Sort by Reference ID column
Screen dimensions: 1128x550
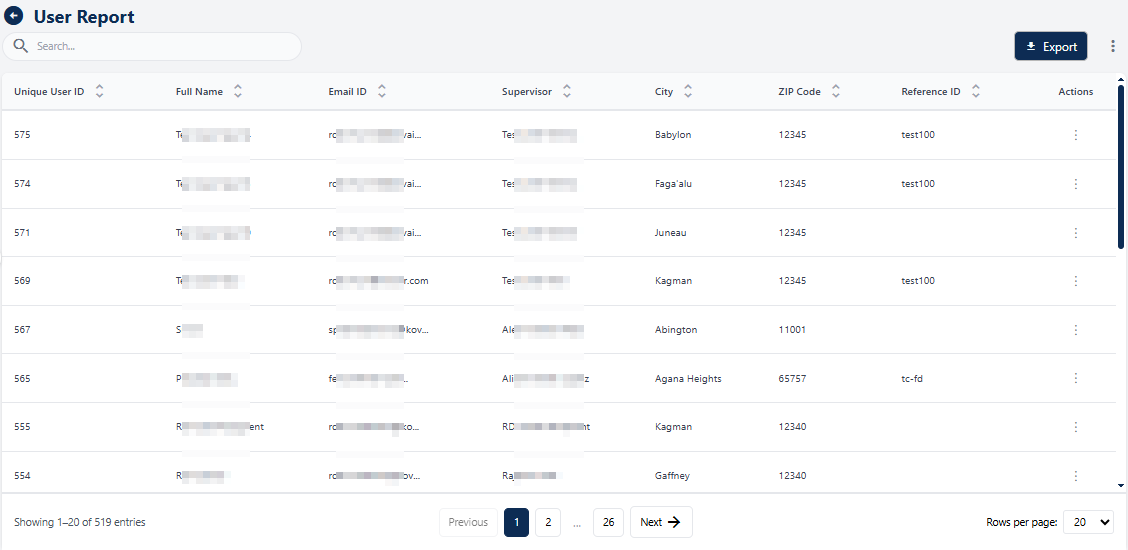(x=975, y=91)
